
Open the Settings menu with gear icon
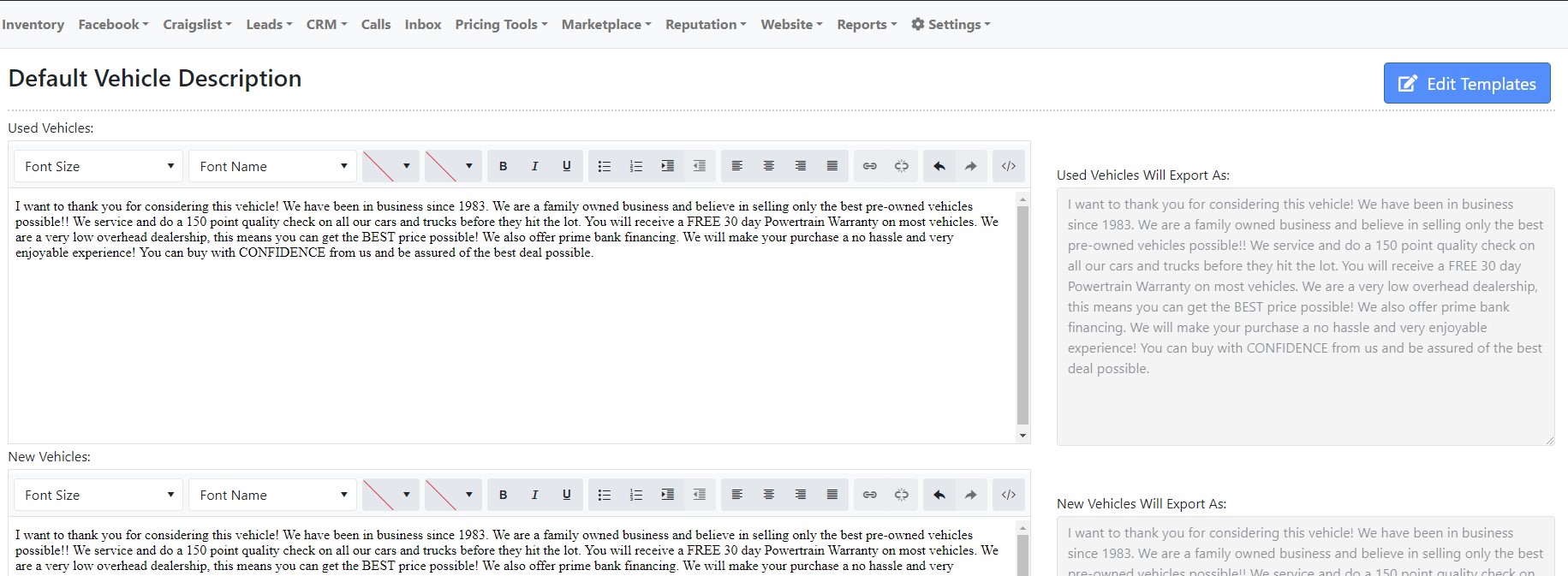951,24
